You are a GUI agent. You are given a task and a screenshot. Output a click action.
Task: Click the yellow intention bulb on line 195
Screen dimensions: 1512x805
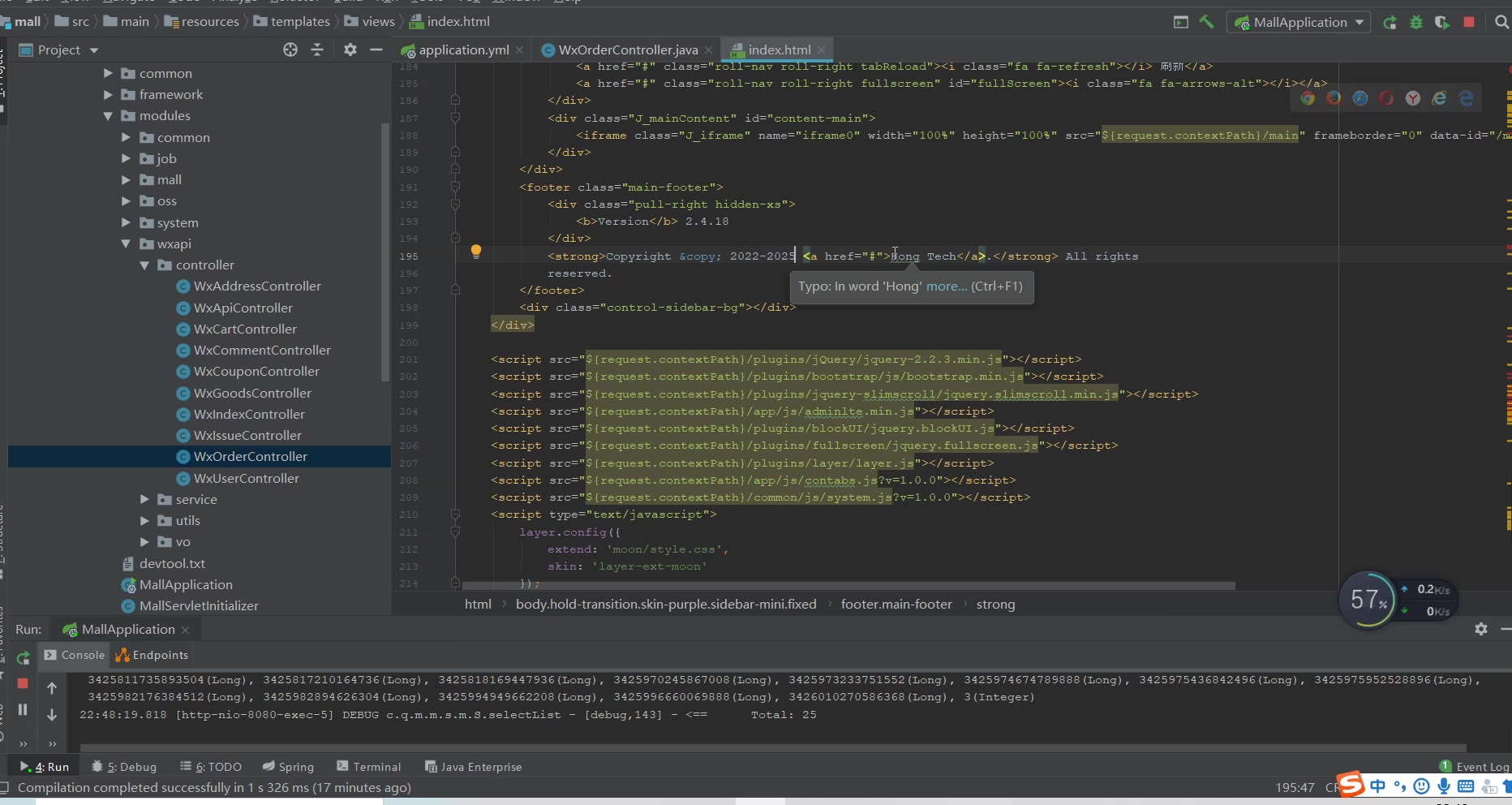pos(476,252)
